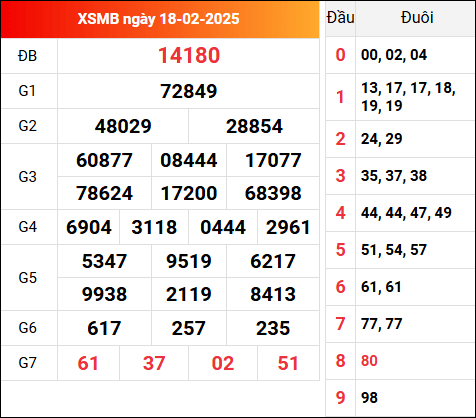Image resolution: width=476 pixels, height=418 pixels.
Task: Click G3 number 17077
Action: point(273,160)
